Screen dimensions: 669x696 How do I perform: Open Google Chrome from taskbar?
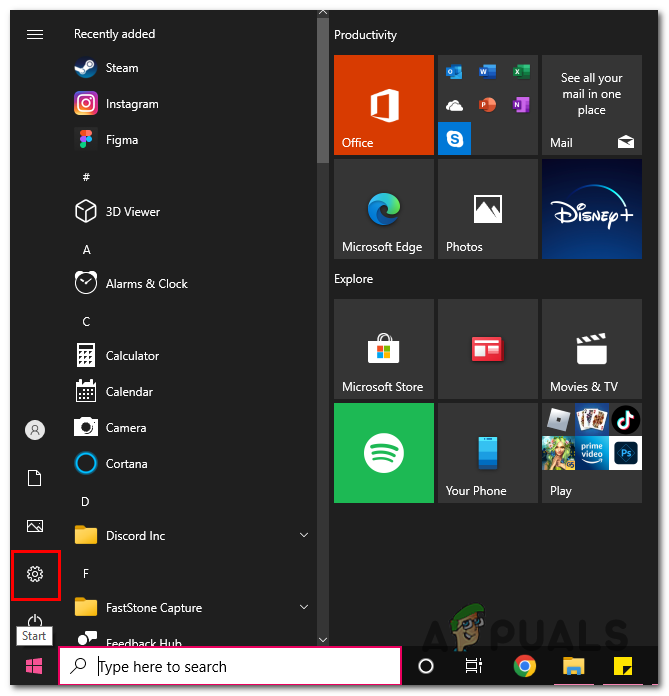[x=525, y=666]
